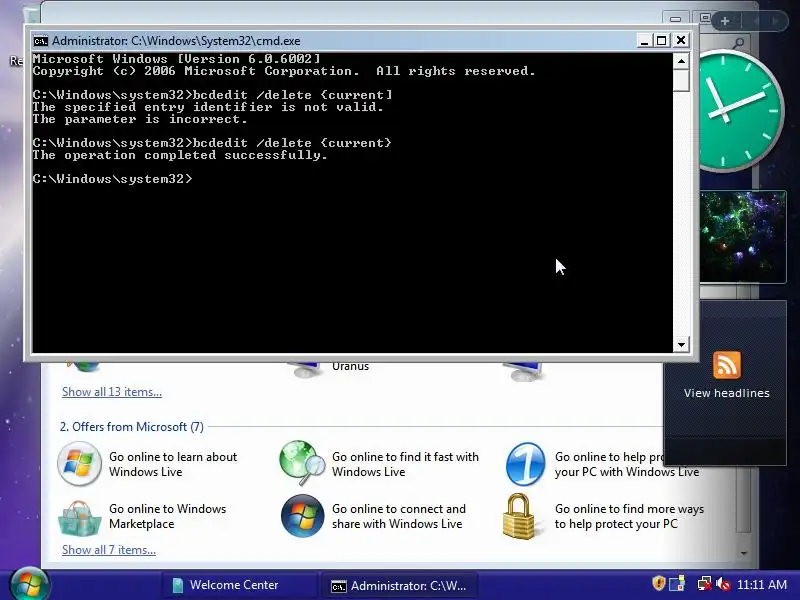Image resolution: width=800 pixels, height=600 pixels.
Task: Click sidebar previous gadgets page arrow
Action: [756, 21]
